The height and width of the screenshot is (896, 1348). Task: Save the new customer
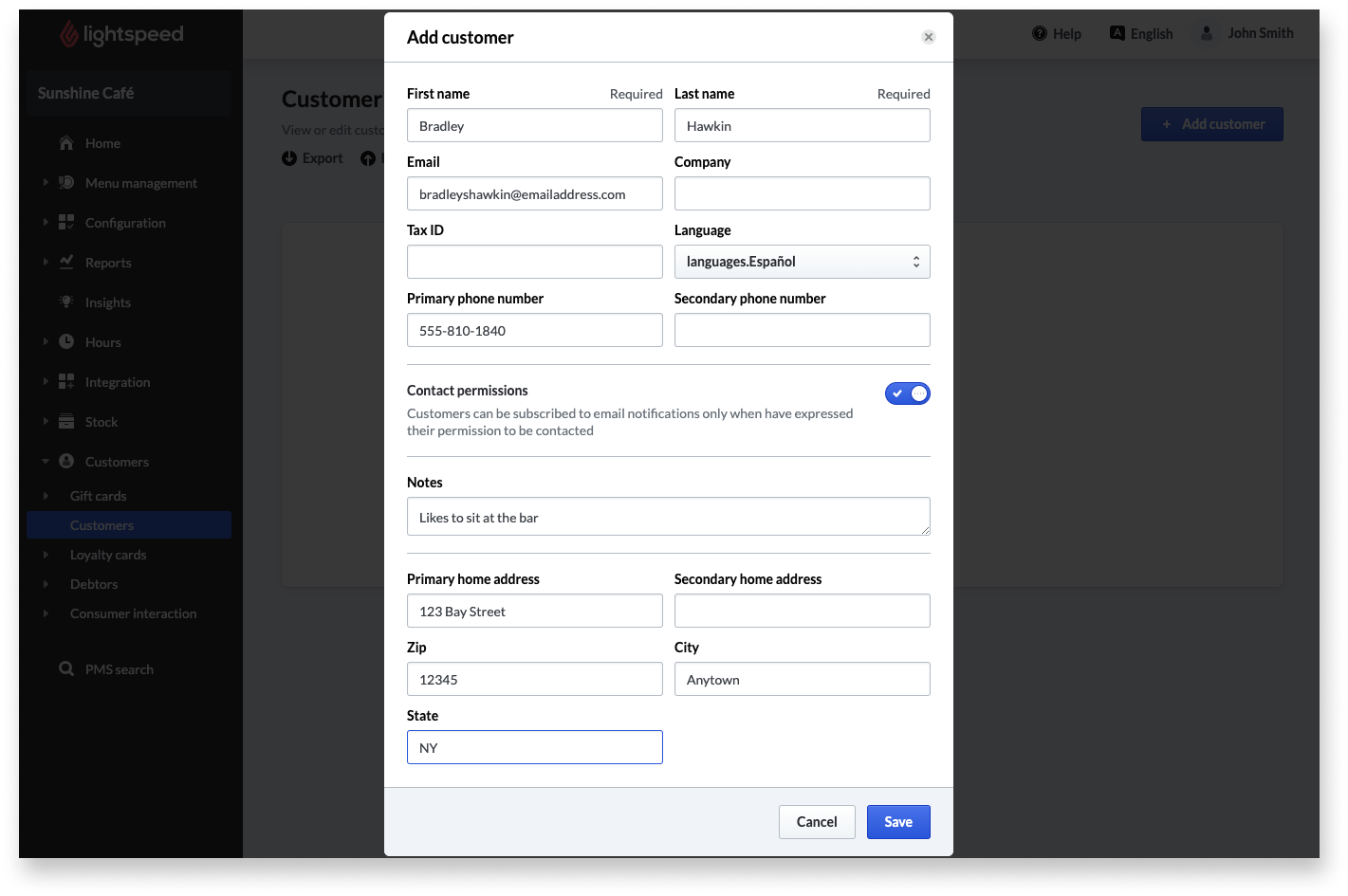point(898,822)
